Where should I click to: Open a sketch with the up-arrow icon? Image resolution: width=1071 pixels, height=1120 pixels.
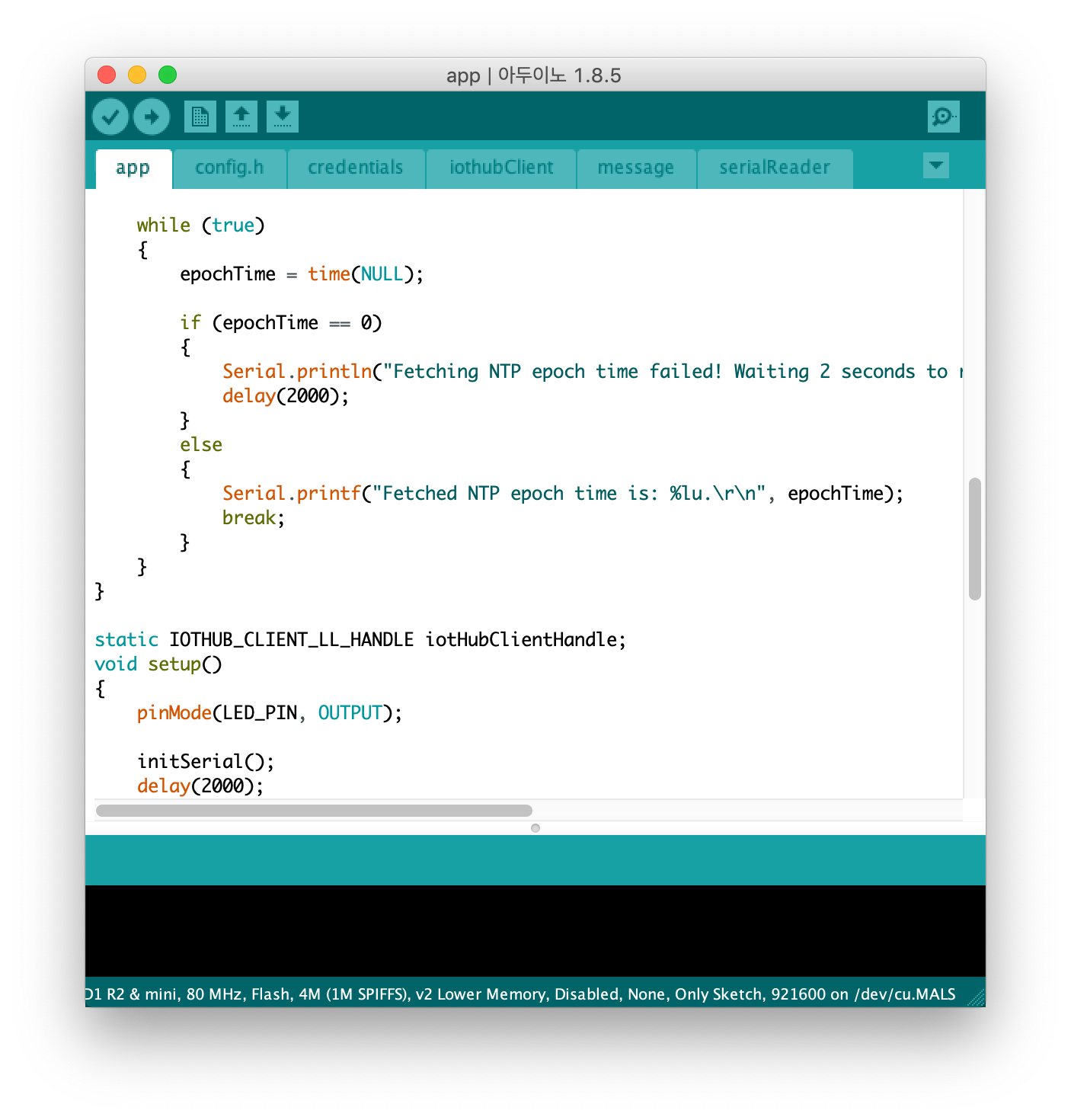pos(241,117)
